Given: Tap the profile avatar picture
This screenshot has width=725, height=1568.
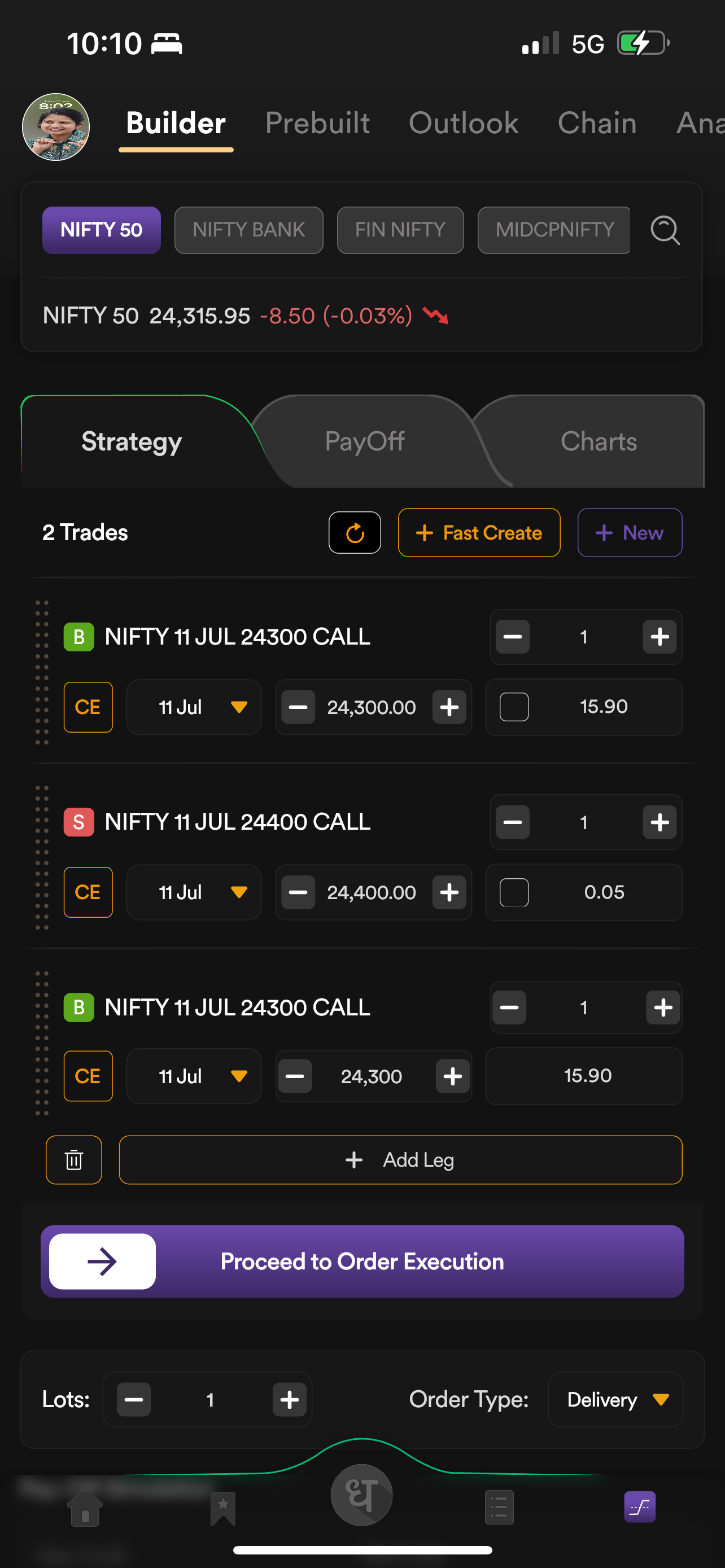Looking at the screenshot, I should point(56,127).
